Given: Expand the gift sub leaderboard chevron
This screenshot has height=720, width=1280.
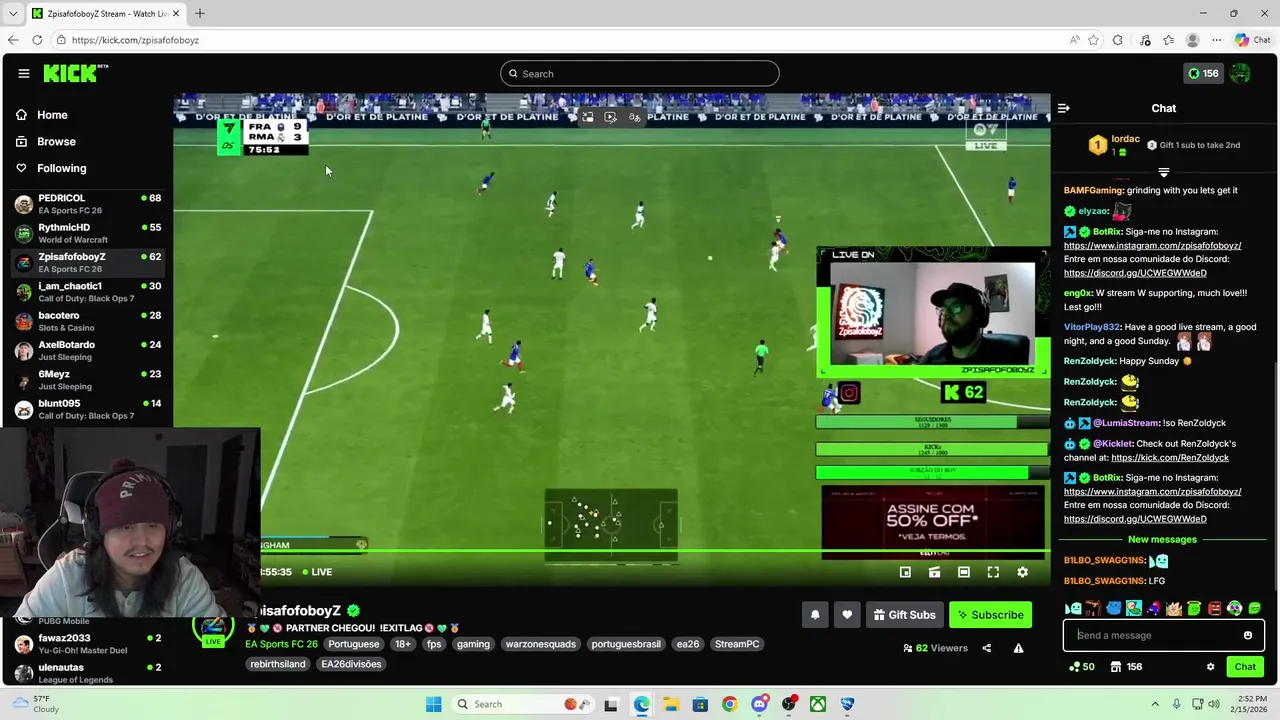Looking at the screenshot, I should coord(1163,173).
